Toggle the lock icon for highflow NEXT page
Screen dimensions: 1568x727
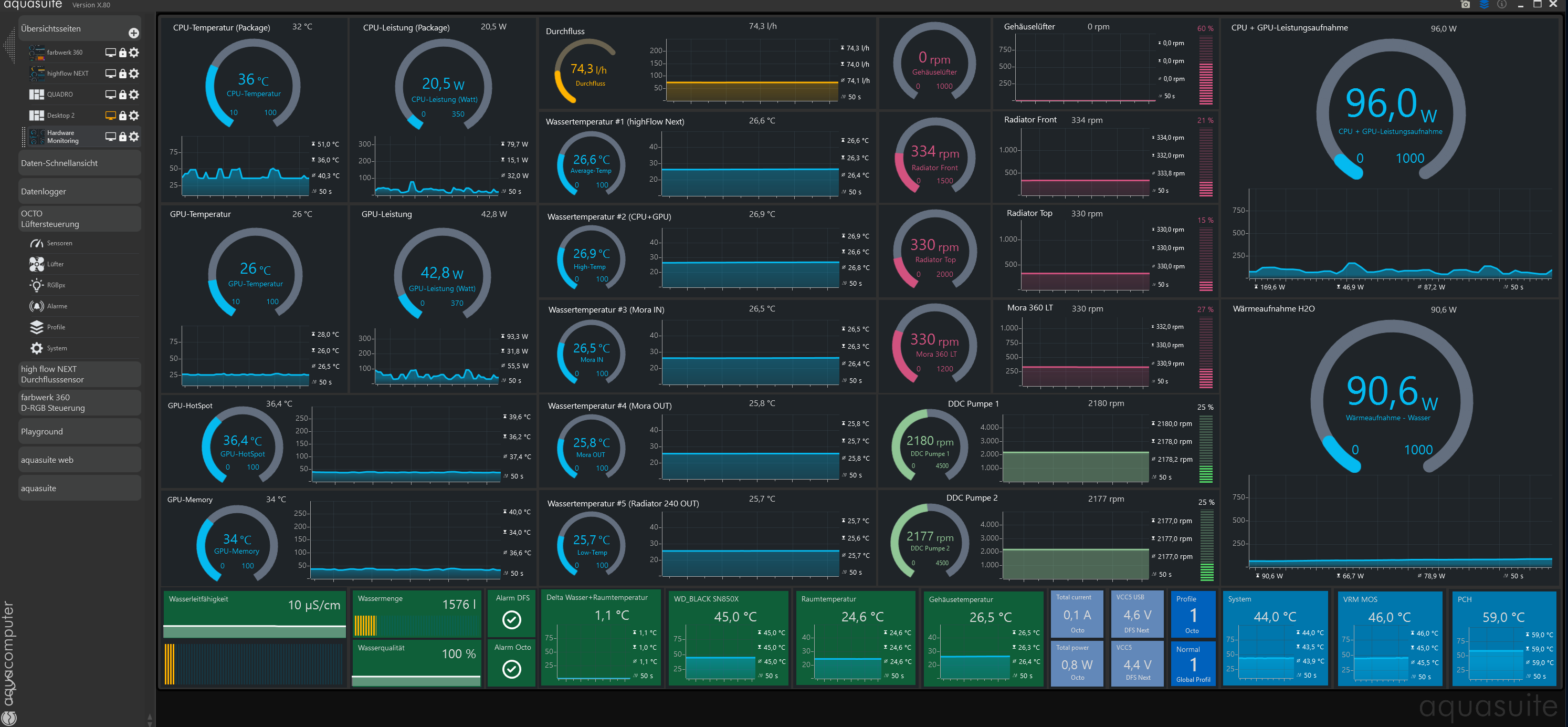click(123, 74)
